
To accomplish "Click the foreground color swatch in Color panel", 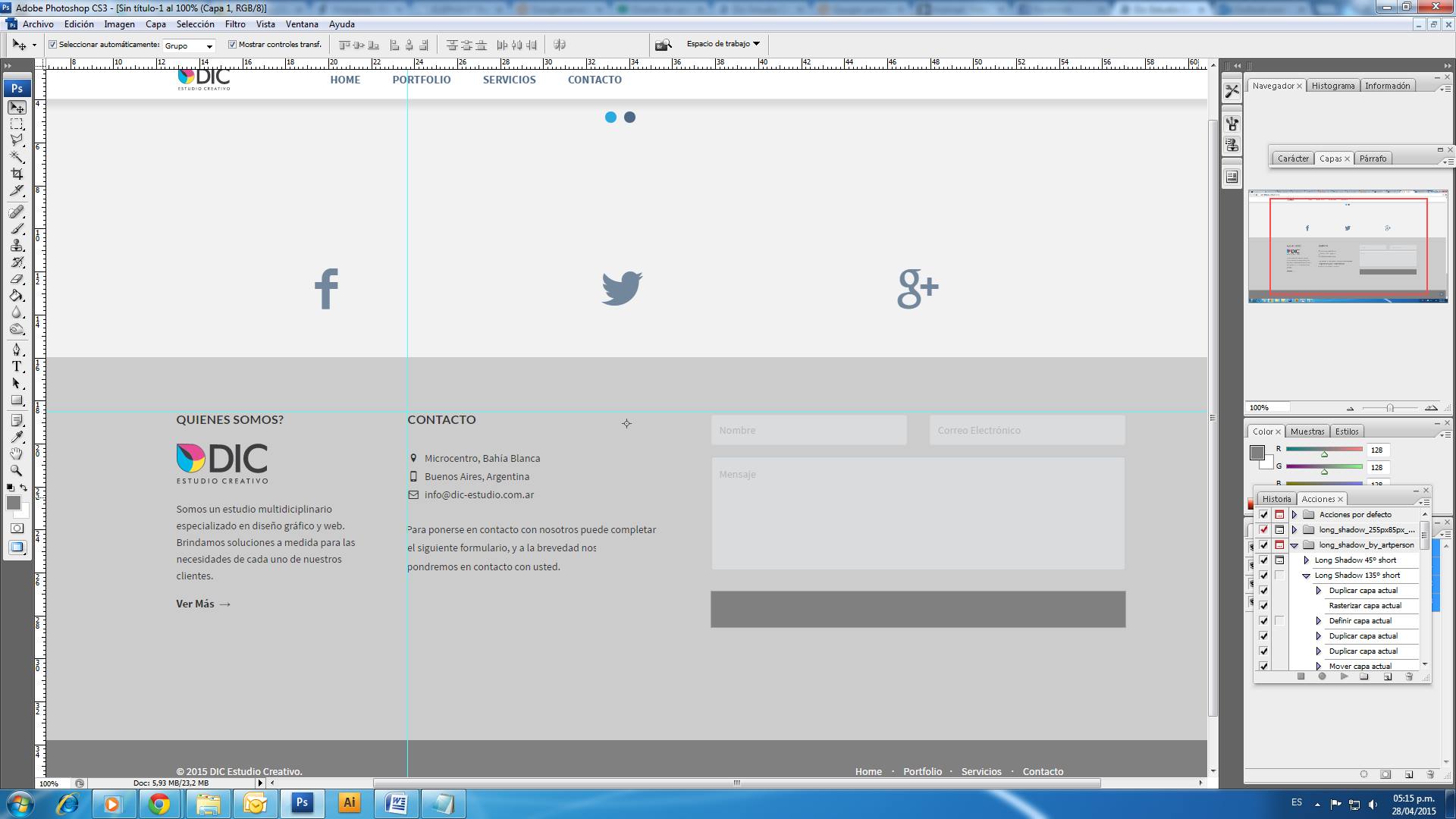I will tap(1257, 453).
